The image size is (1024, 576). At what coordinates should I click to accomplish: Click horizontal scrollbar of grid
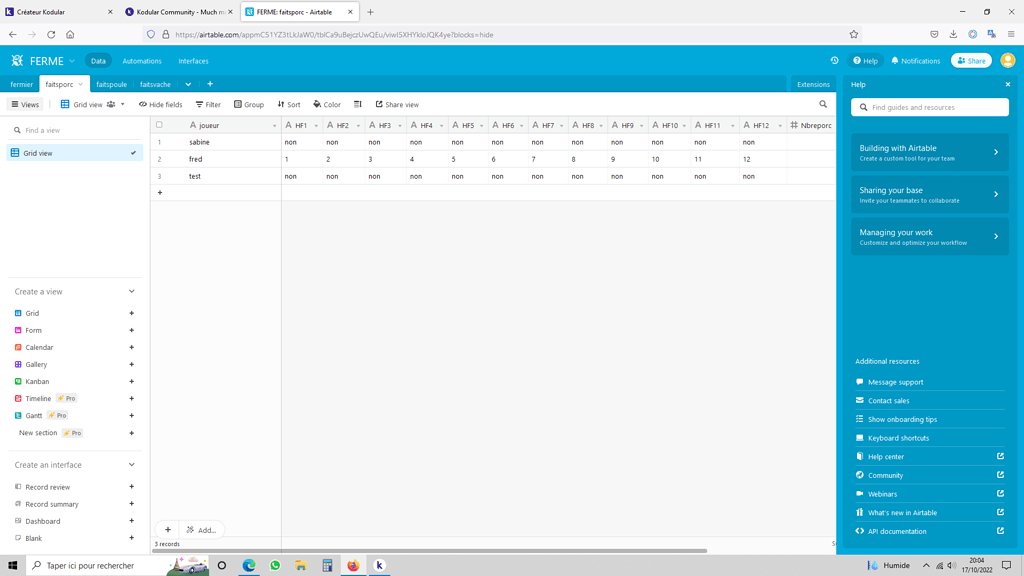pyautogui.click(x=430, y=551)
